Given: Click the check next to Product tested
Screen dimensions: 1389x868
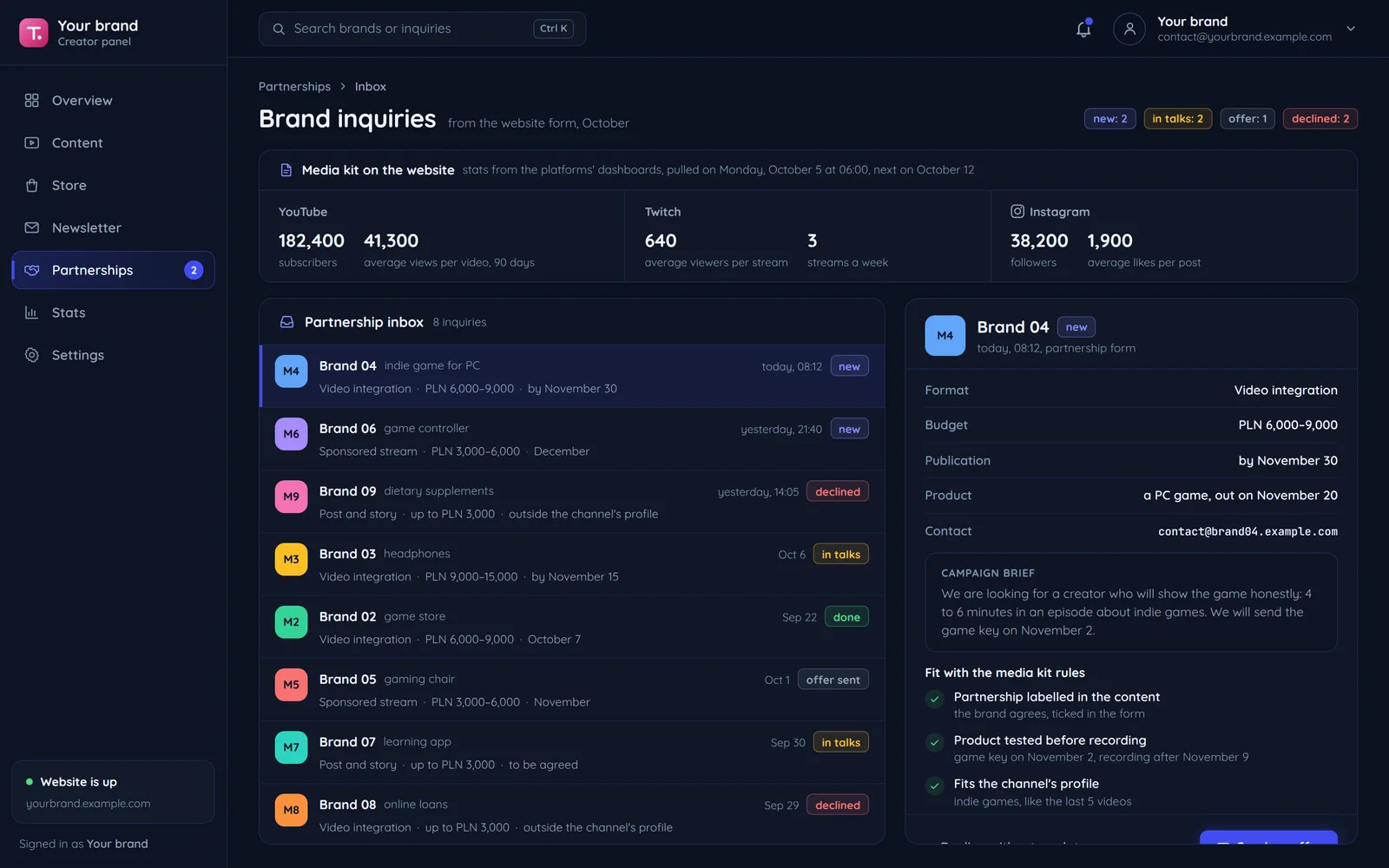Looking at the screenshot, I should point(935,742).
